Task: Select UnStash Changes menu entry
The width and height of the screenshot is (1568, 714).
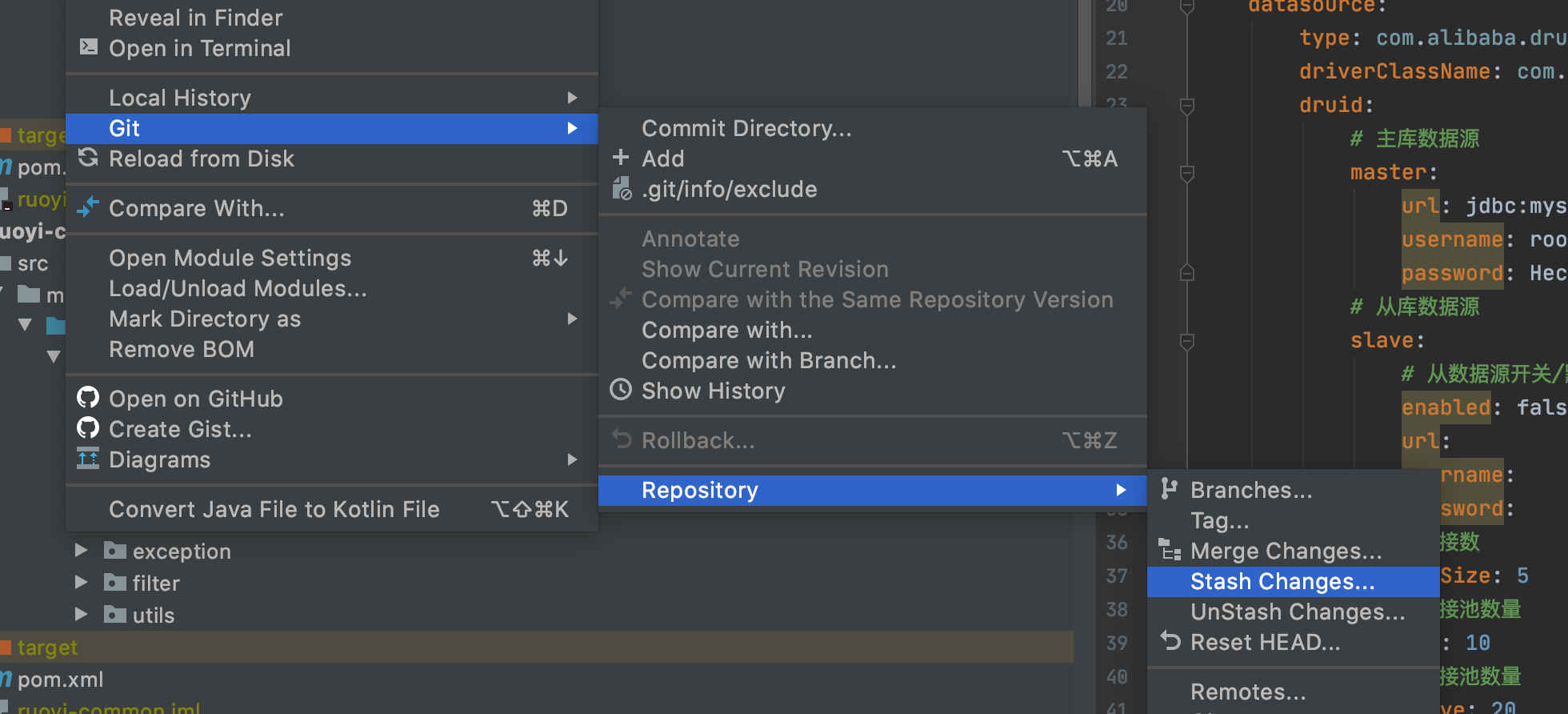Action: (x=1297, y=612)
